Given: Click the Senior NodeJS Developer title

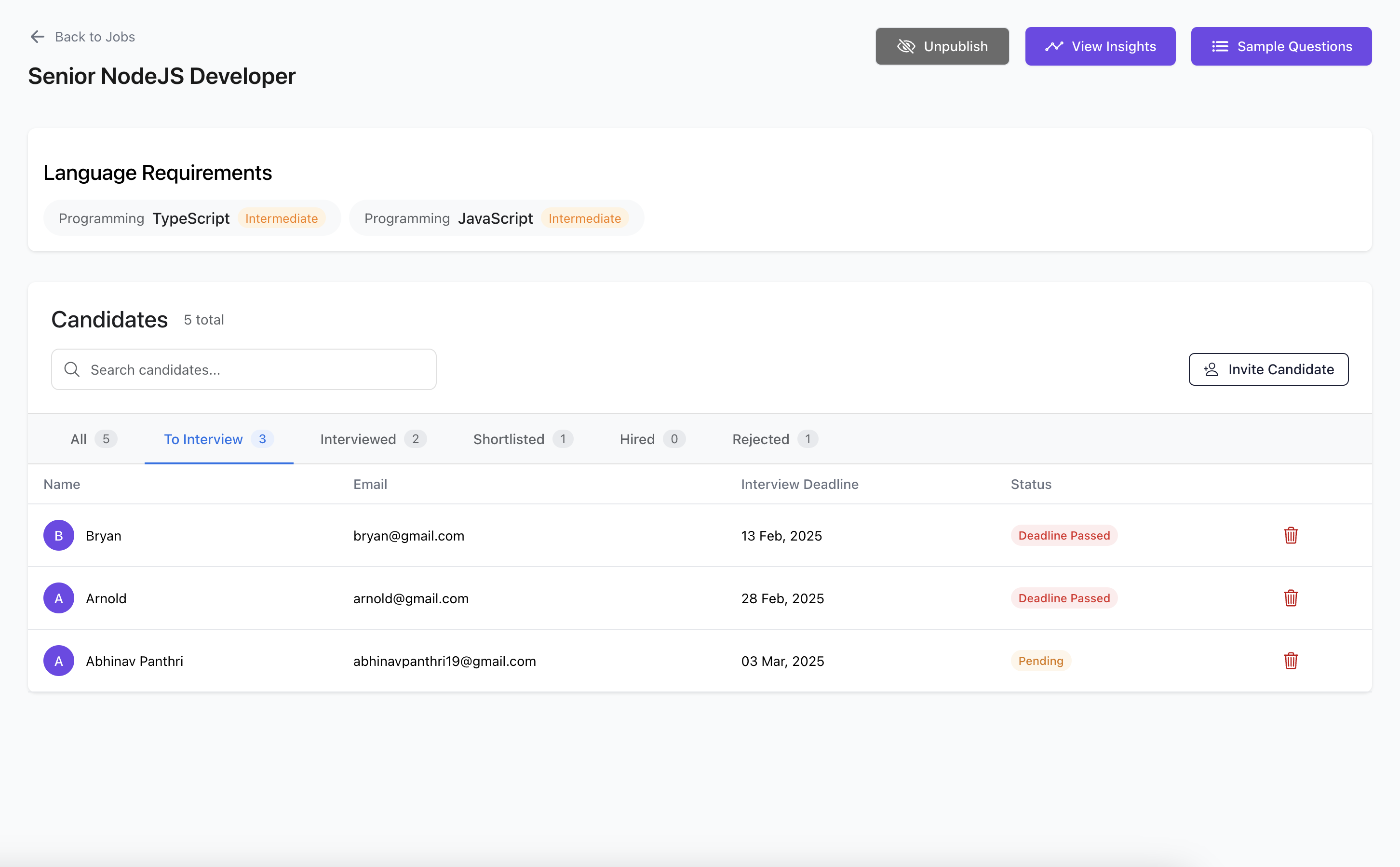Looking at the screenshot, I should coord(162,76).
